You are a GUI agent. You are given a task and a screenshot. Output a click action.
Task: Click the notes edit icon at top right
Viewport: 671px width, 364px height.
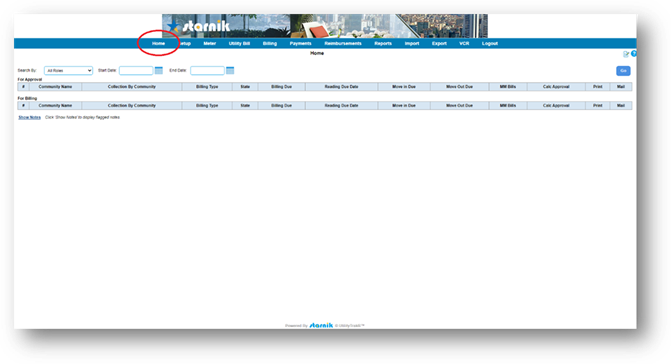tap(626, 54)
